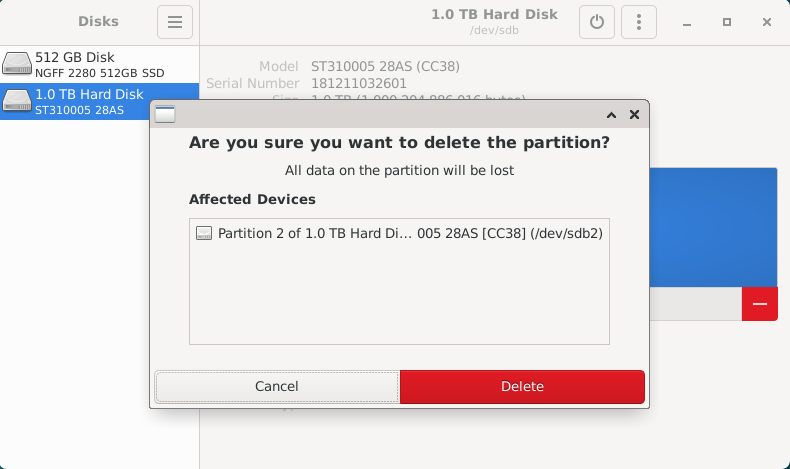Click empty area of Affected Devices list
This screenshot has width=790, height=469.
point(399,295)
